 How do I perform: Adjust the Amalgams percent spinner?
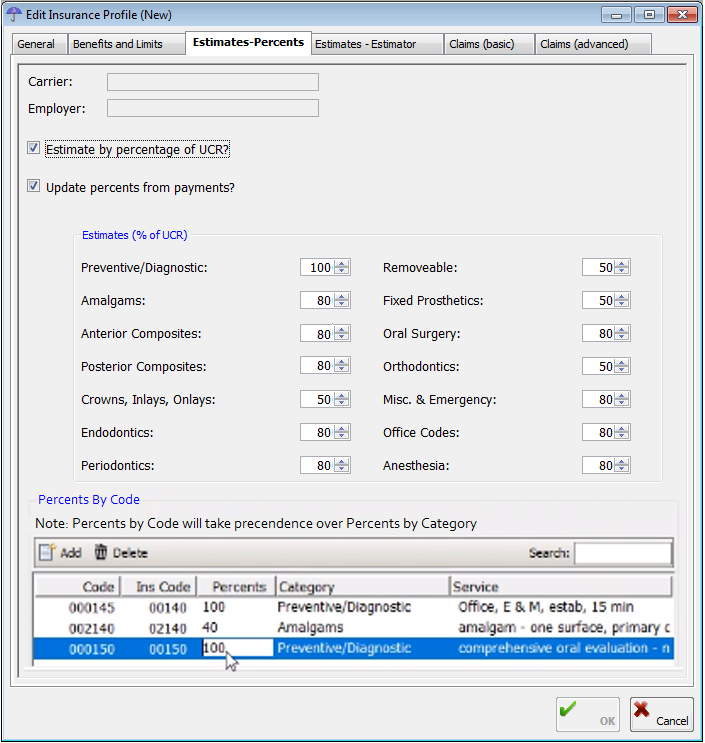point(342,301)
